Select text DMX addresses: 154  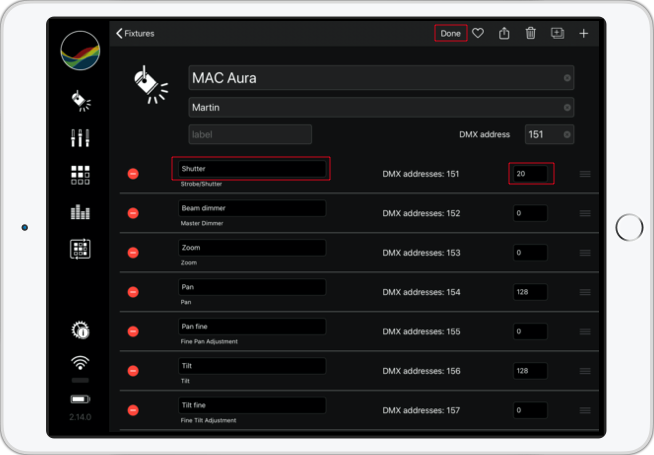421,292
